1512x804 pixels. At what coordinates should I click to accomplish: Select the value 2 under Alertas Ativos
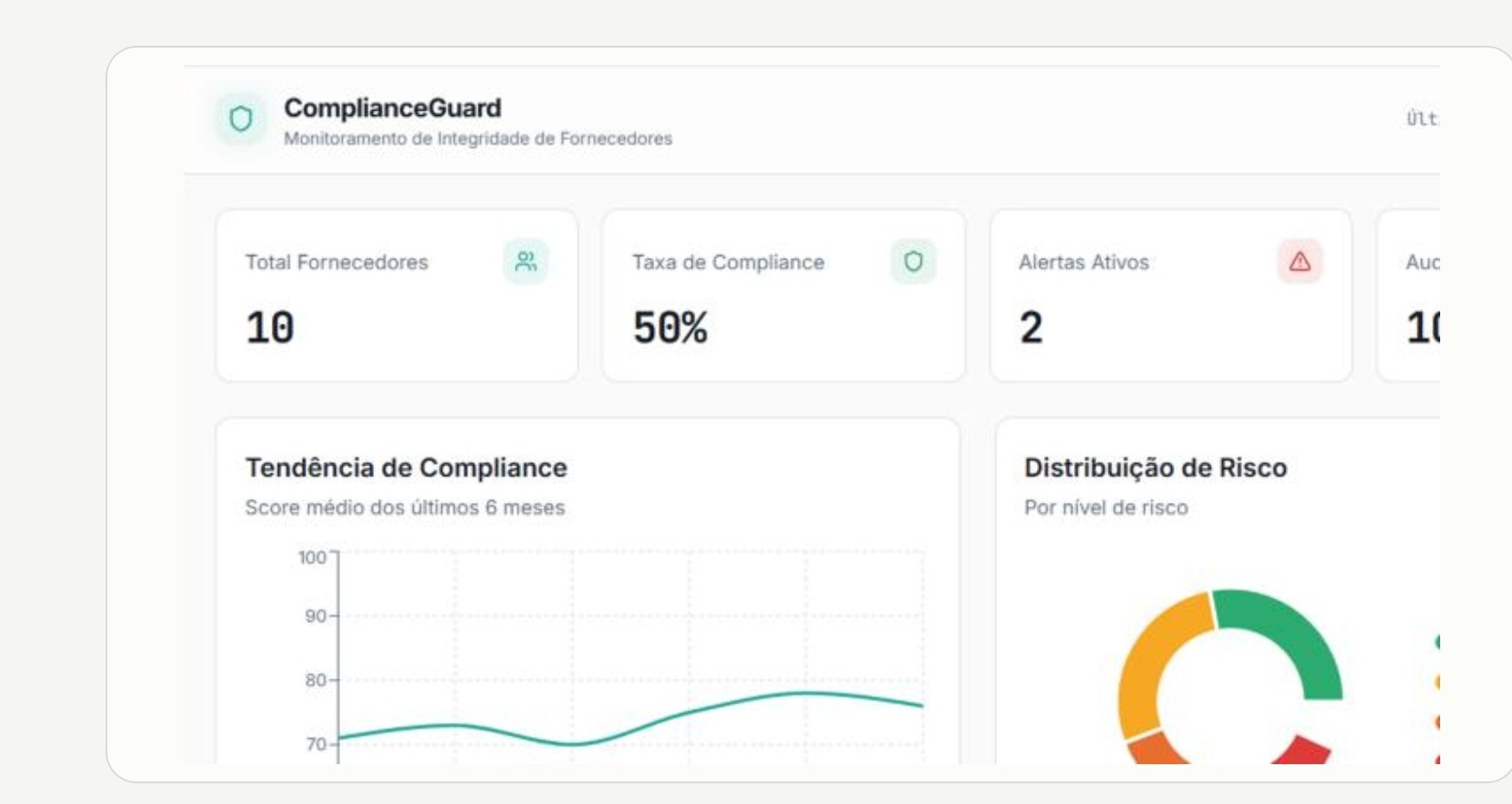click(1031, 328)
